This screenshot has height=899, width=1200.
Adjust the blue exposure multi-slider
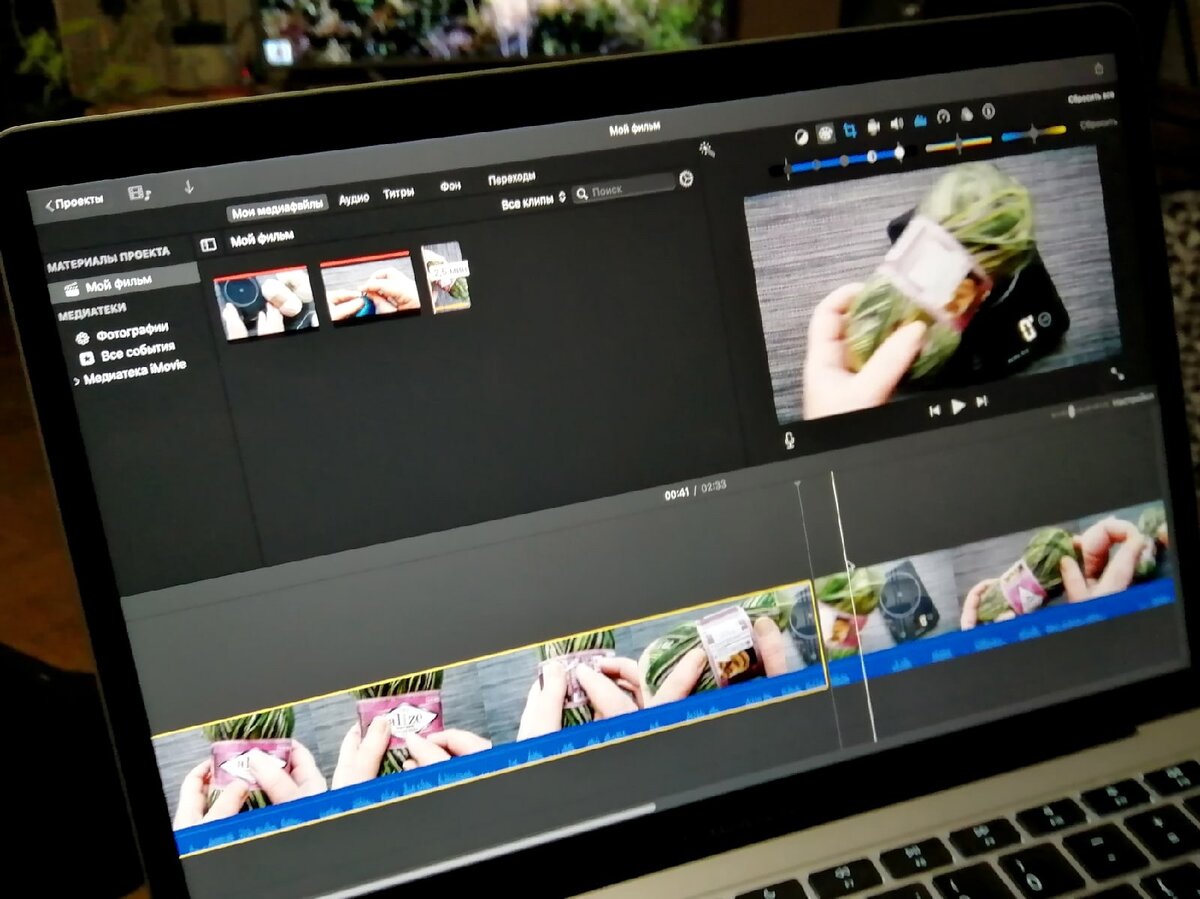pyautogui.click(x=845, y=160)
